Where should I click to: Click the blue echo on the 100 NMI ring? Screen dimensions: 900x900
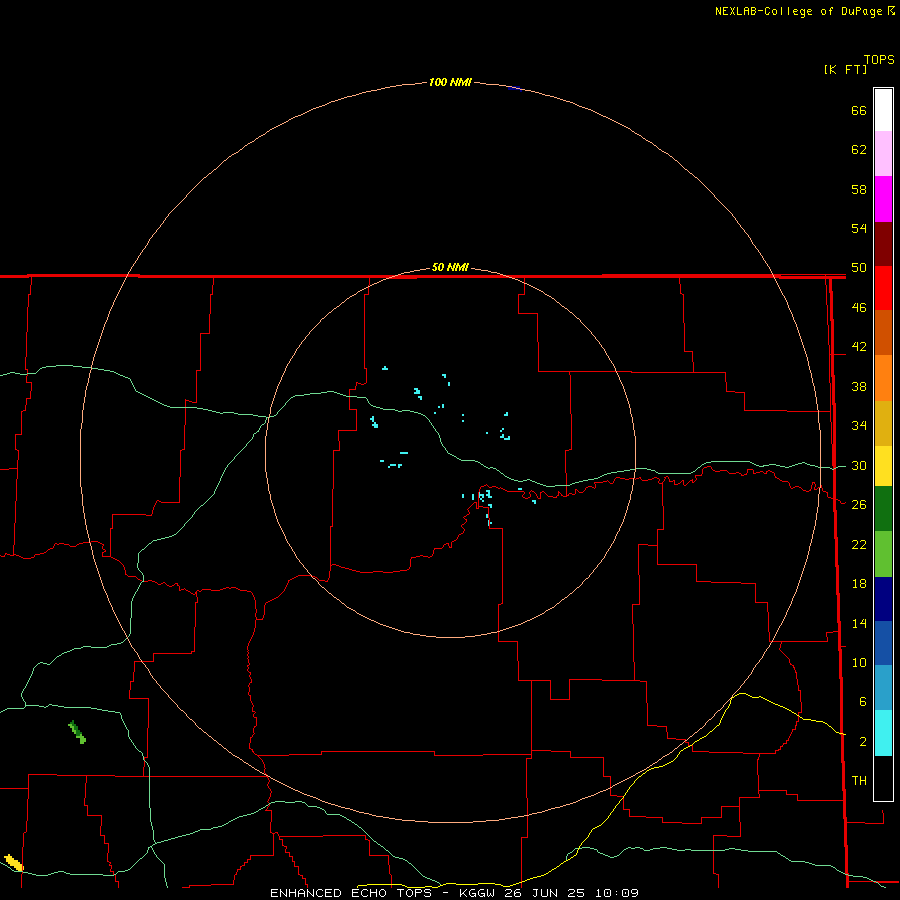click(x=514, y=88)
